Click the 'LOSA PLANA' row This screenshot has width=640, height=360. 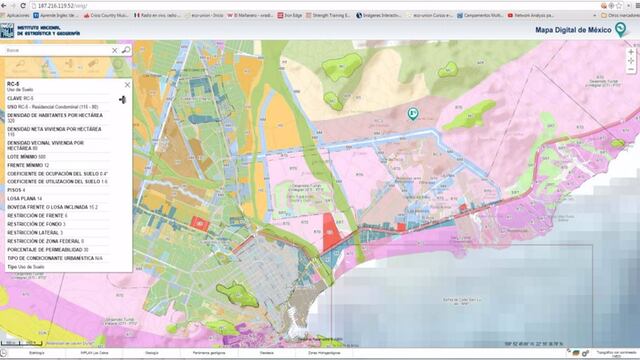coord(58,199)
